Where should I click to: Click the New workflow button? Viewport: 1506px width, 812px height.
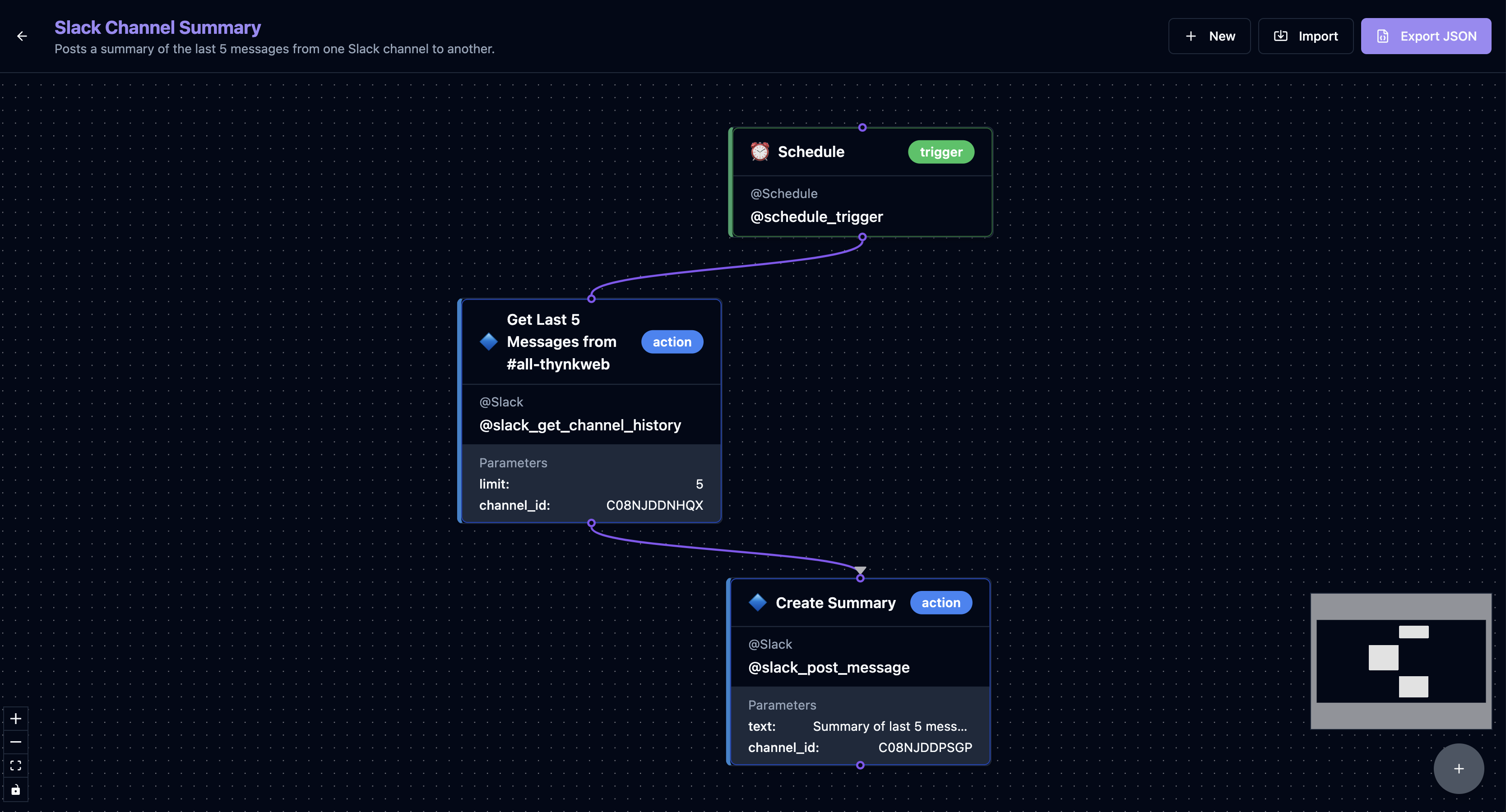[x=1209, y=36]
